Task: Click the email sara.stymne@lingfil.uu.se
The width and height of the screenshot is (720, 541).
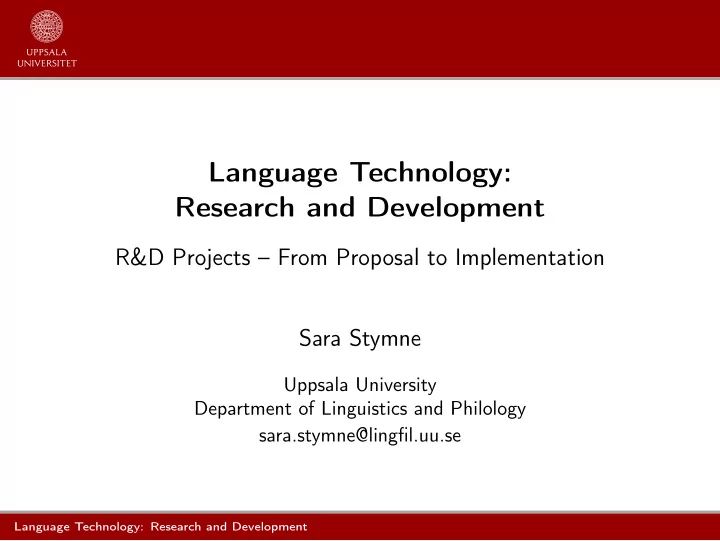Action: (x=360, y=435)
